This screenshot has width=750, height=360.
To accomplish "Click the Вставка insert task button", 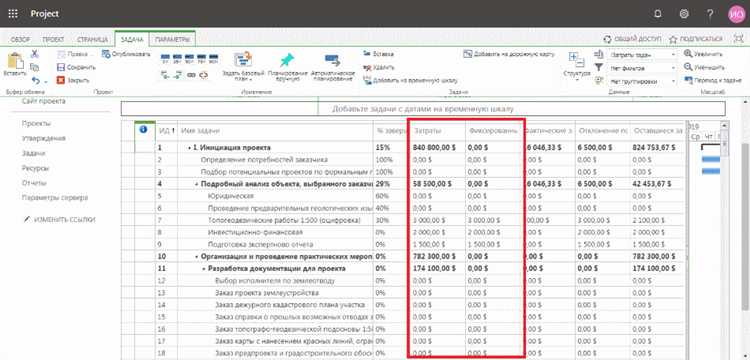I will tap(379, 54).
